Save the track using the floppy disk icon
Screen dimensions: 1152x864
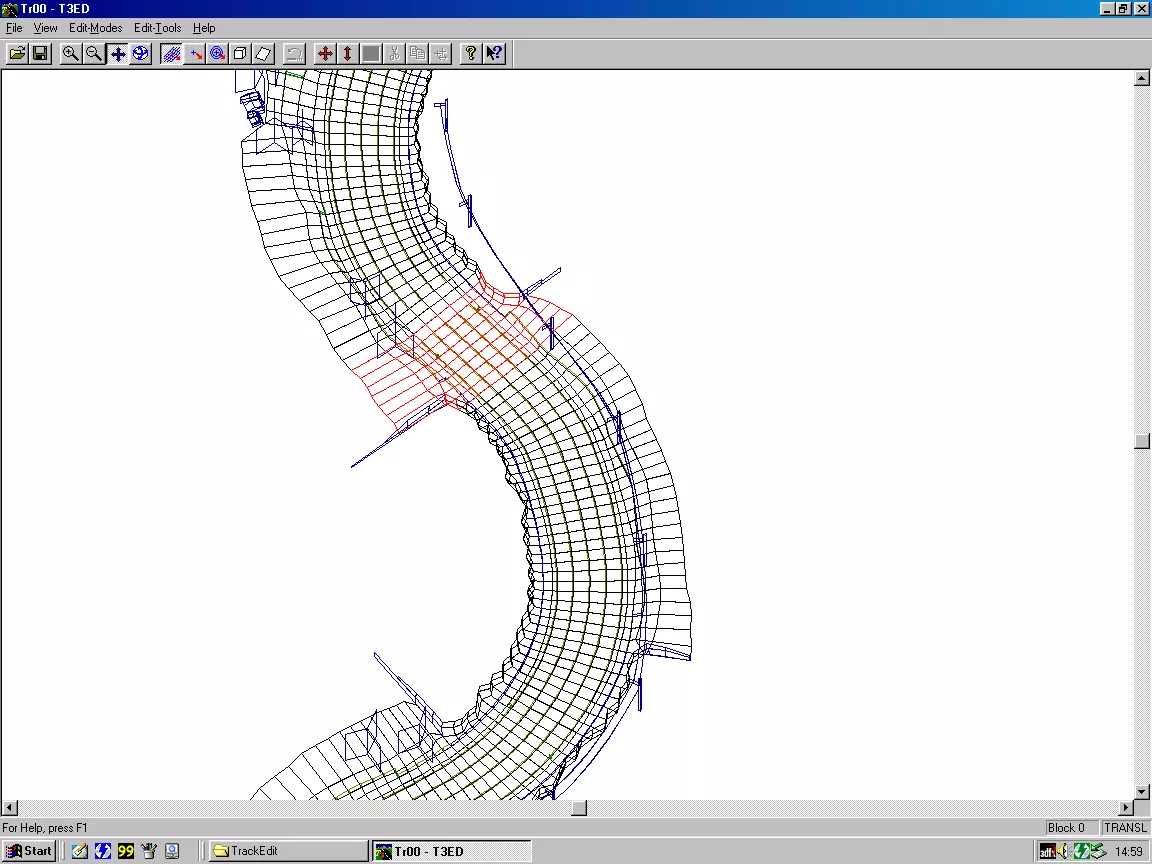pos(40,54)
